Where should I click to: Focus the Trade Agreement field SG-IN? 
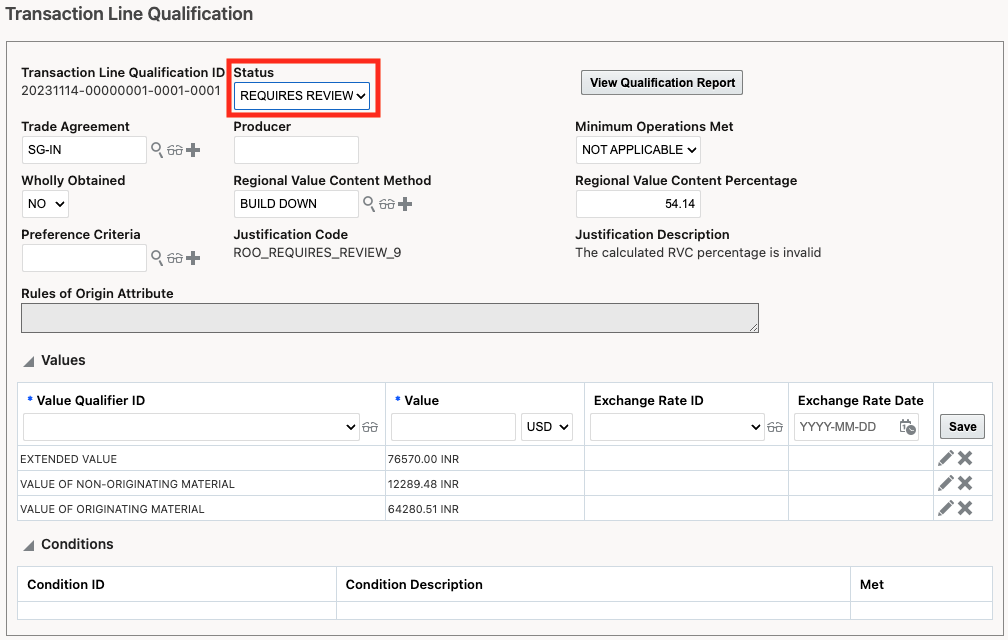84,150
